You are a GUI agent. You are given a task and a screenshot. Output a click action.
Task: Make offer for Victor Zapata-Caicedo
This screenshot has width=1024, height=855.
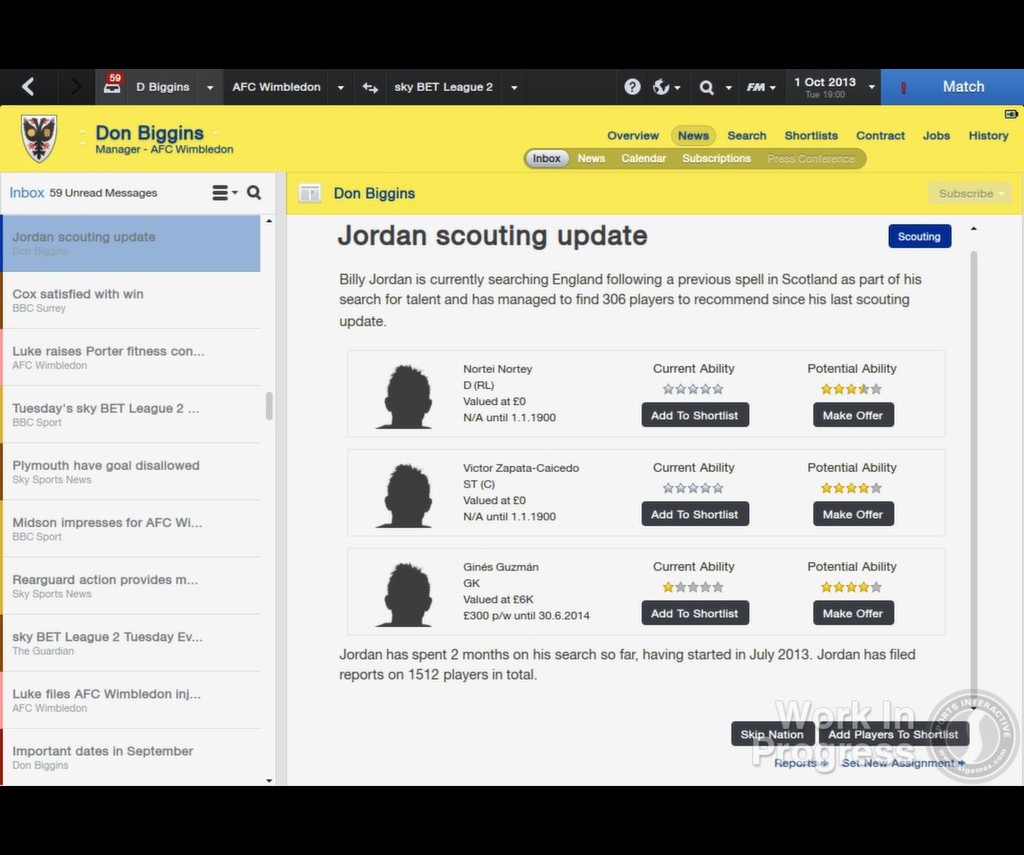[852, 514]
